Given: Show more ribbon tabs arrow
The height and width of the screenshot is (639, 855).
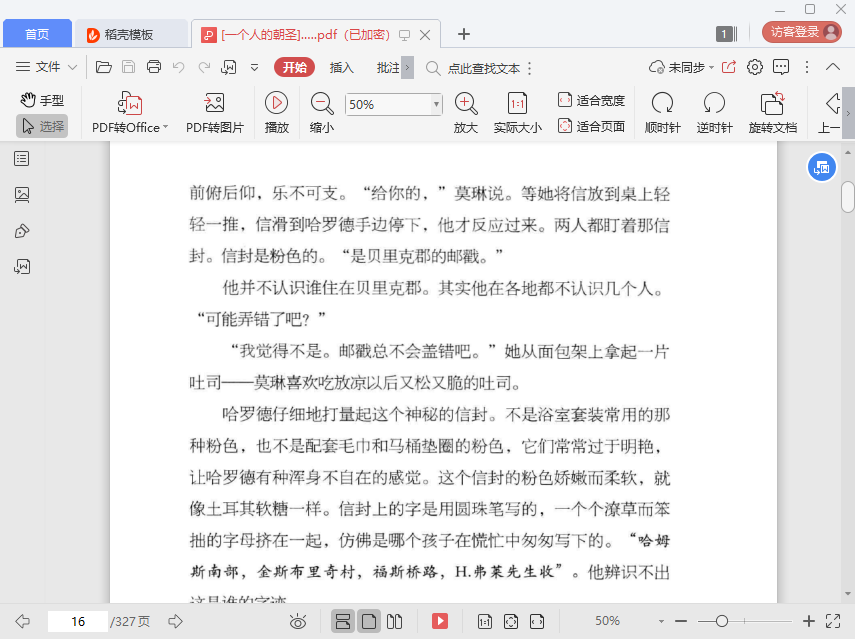Looking at the screenshot, I should click(407, 68).
